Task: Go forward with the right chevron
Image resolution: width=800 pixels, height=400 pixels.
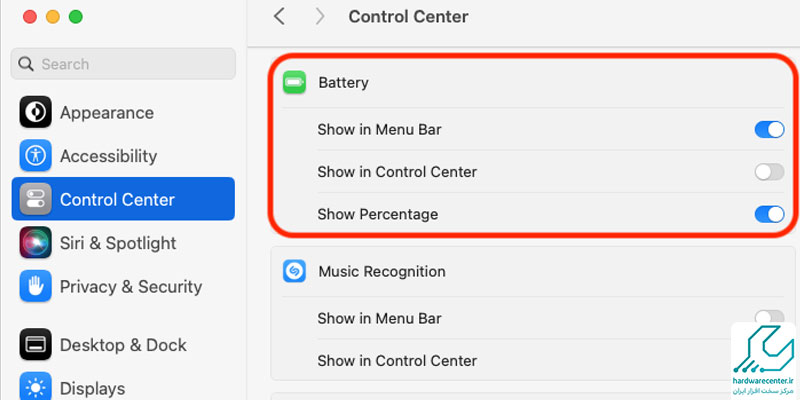Action: 320,16
